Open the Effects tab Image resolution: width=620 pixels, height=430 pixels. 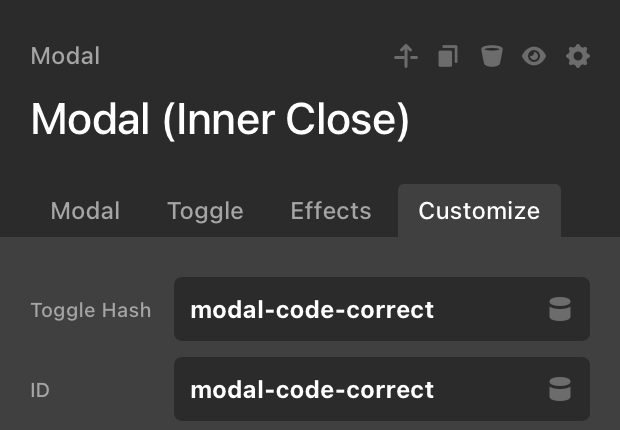coord(330,211)
